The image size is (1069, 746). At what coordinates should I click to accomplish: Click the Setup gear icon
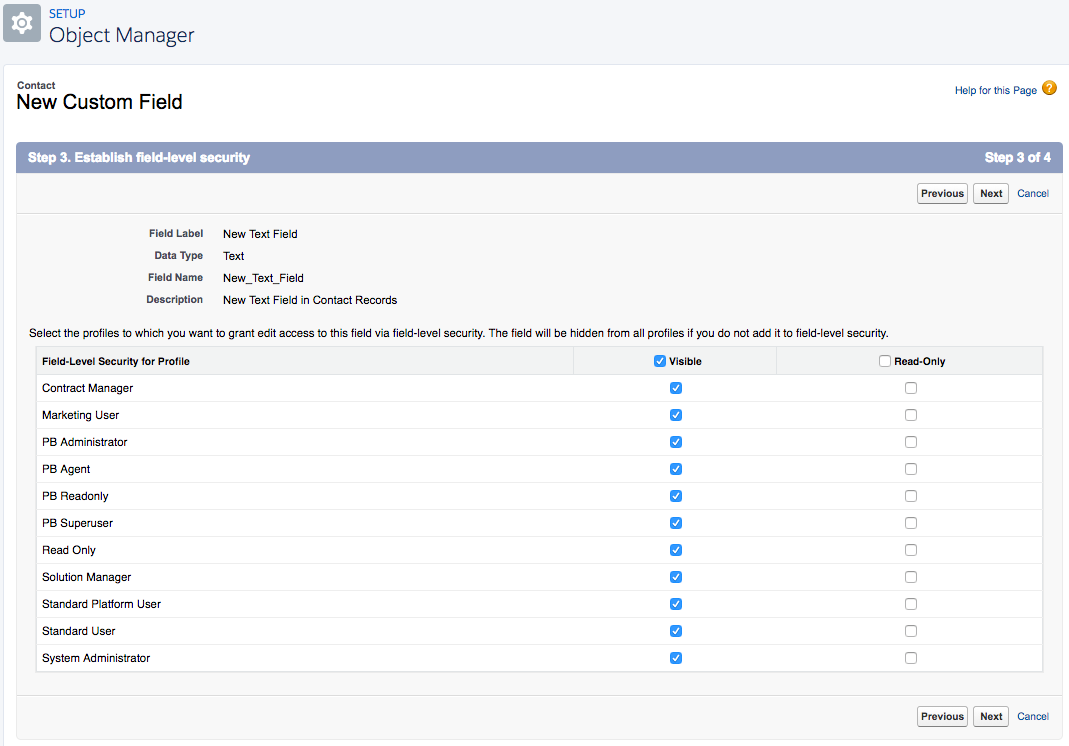click(x=22, y=22)
